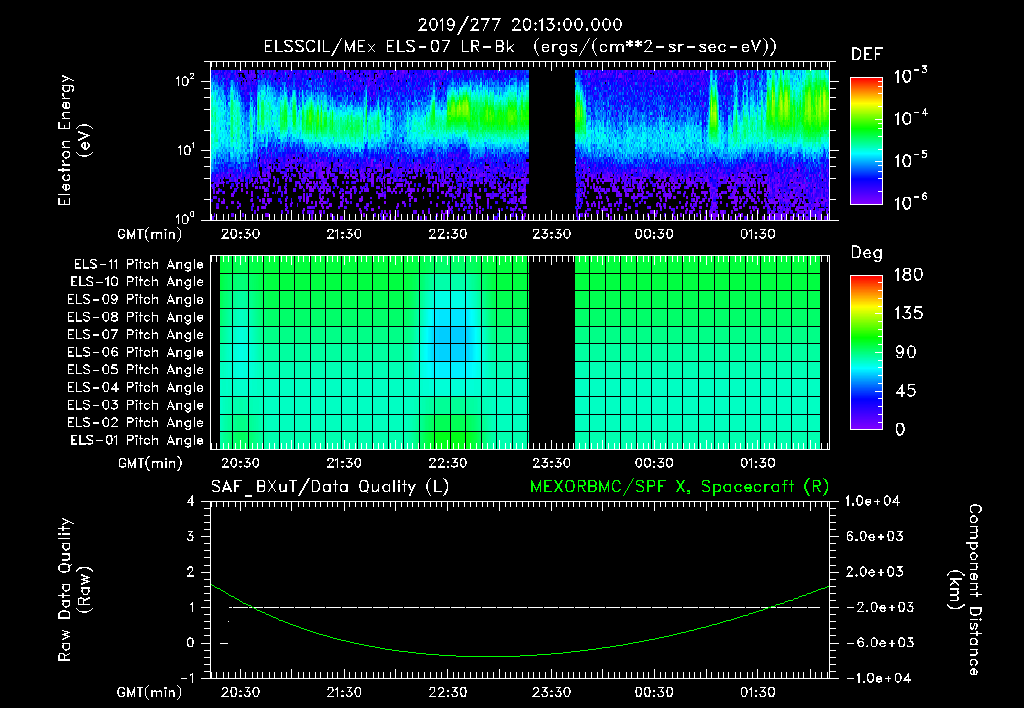
Task: Click the 10^2 electron energy tick label
Action: coord(185,81)
